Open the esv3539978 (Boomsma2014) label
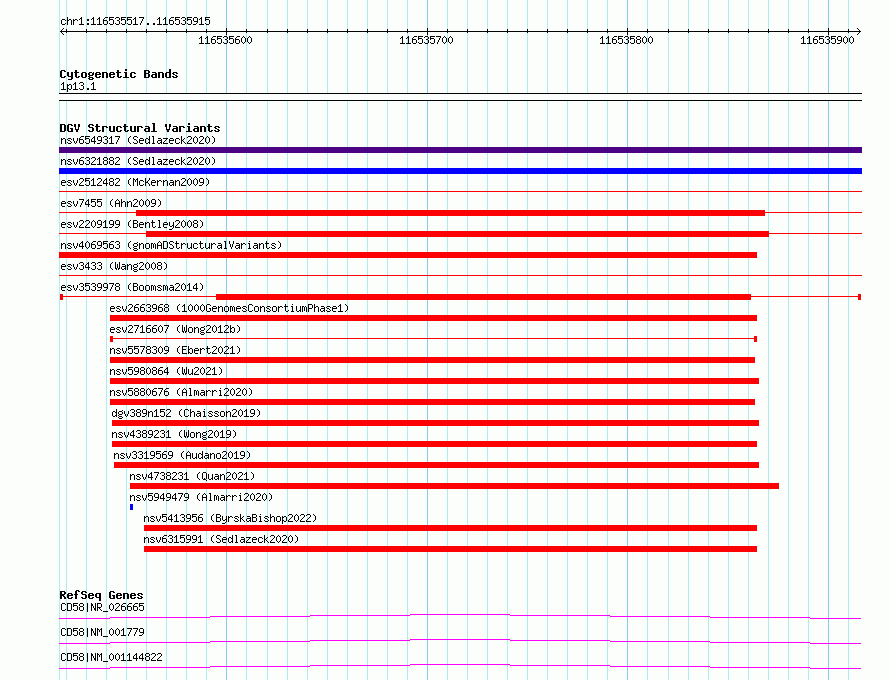 [x=132, y=287]
